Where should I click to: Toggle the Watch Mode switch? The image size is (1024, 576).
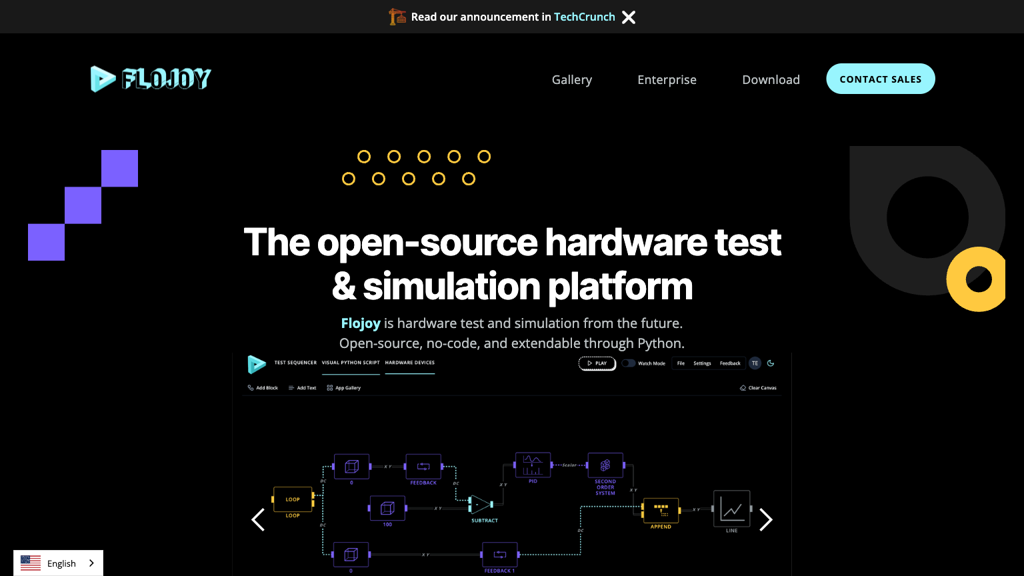point(629,363)
